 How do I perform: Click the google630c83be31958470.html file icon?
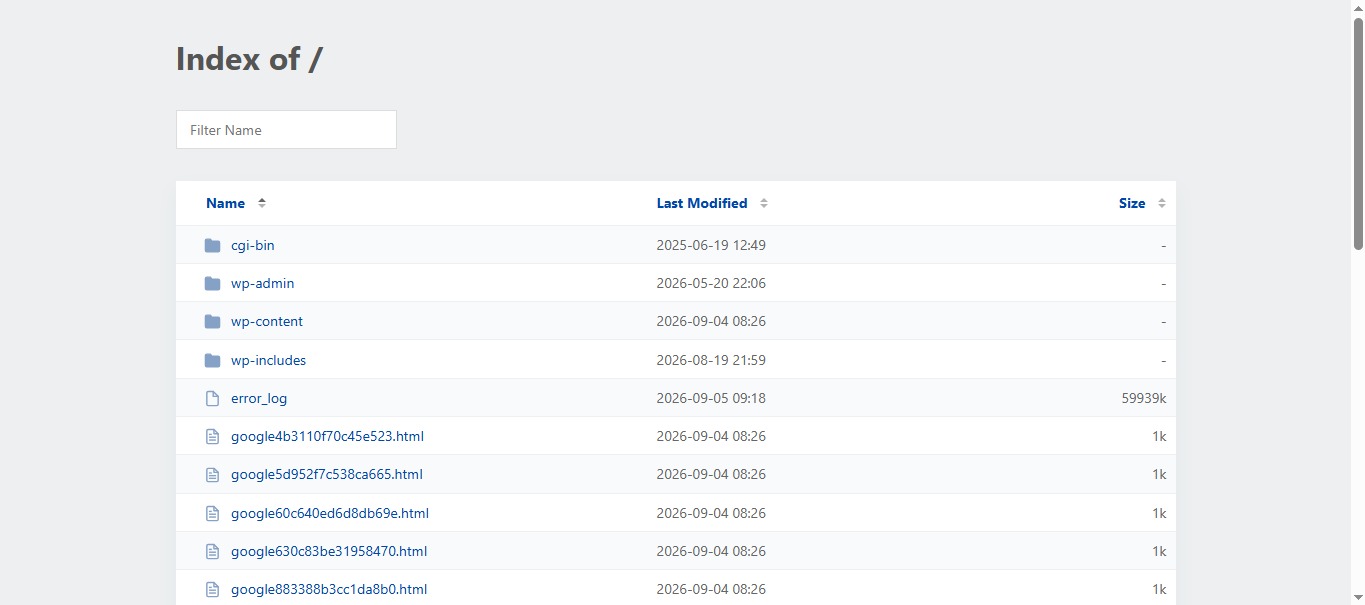click(212, 551)
